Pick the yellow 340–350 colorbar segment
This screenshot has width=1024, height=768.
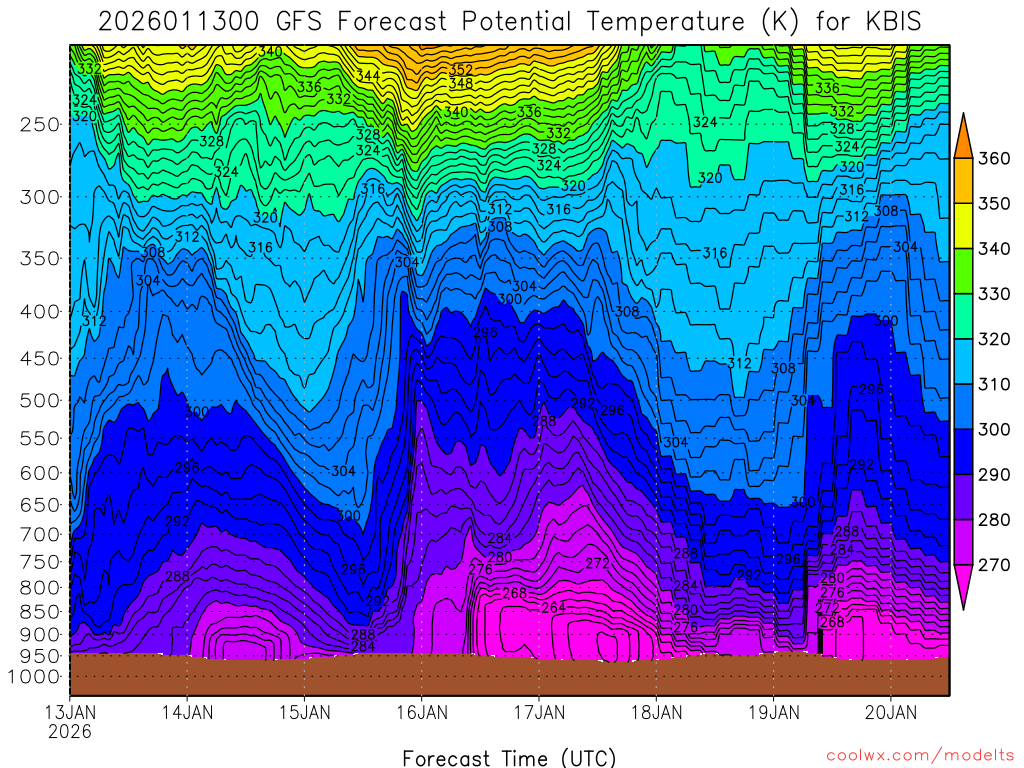[964, 226]
